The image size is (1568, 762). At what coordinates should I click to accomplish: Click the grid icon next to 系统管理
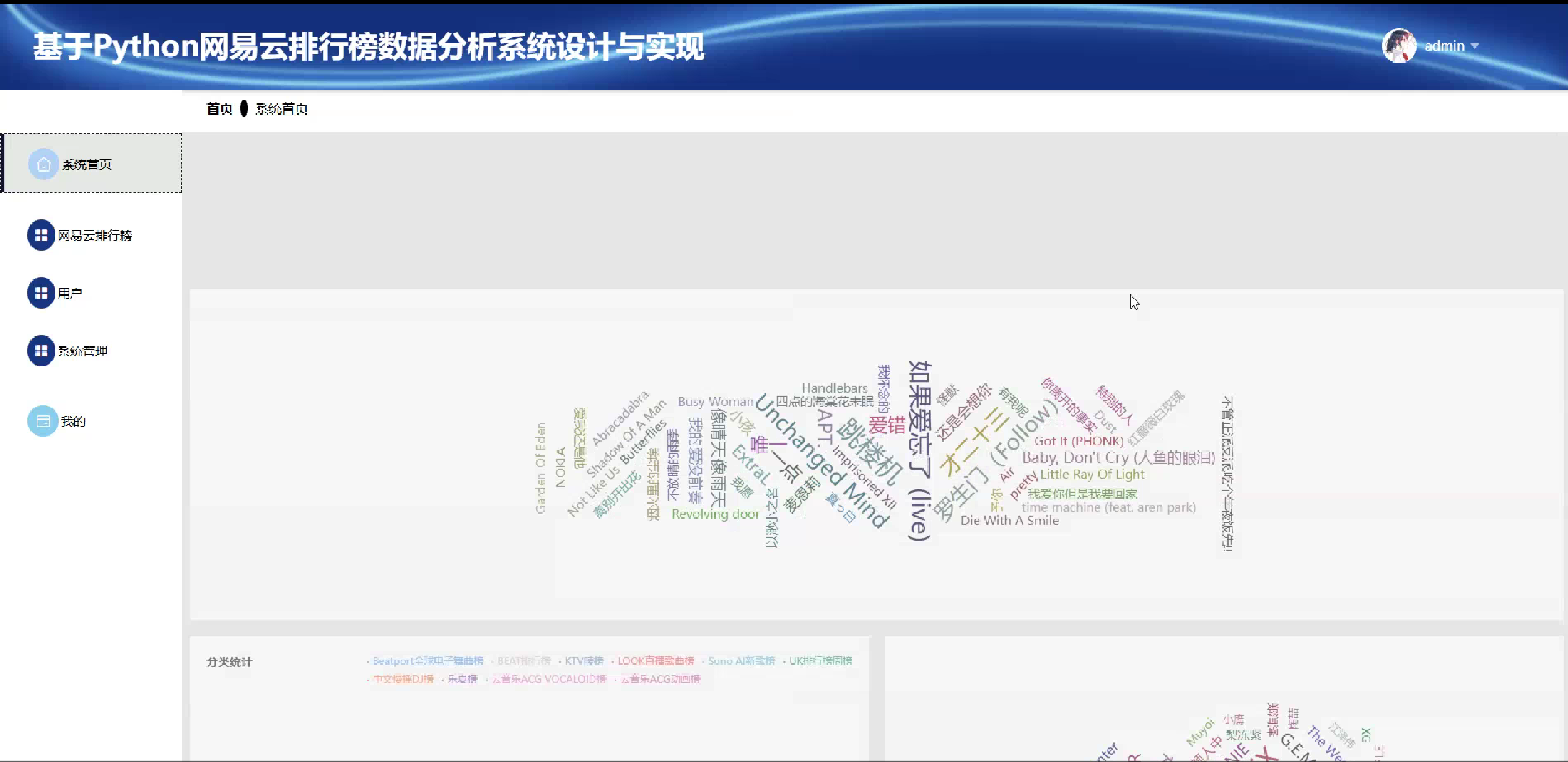41,351
